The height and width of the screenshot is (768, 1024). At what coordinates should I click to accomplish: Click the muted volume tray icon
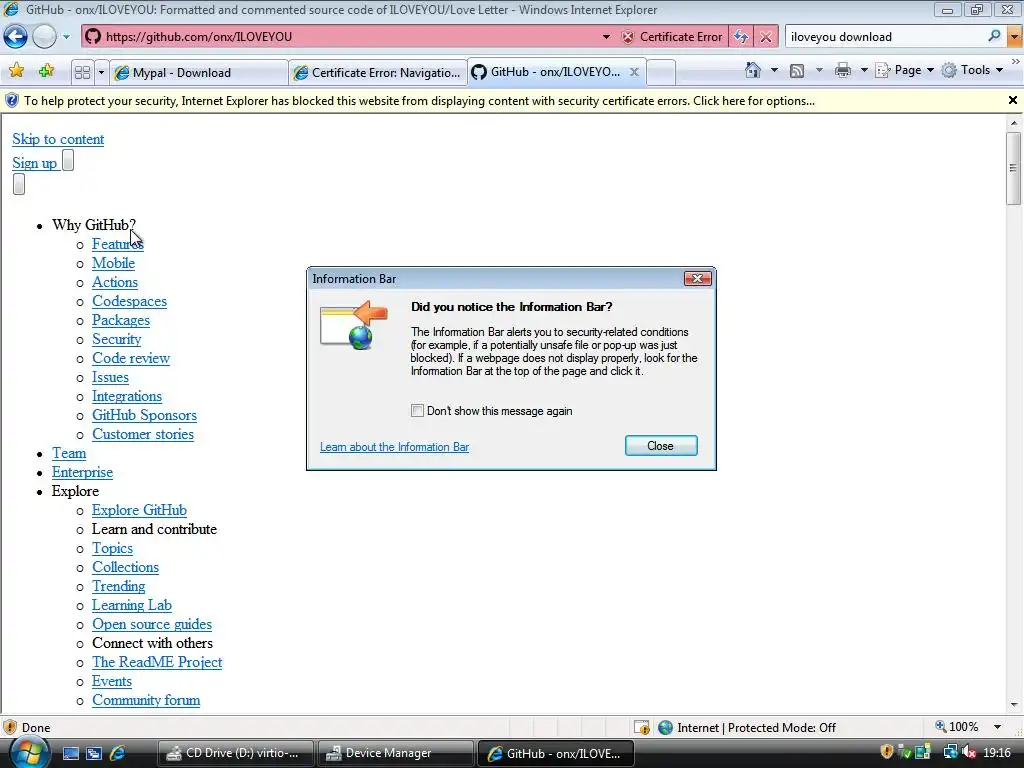tap(969, 752)
